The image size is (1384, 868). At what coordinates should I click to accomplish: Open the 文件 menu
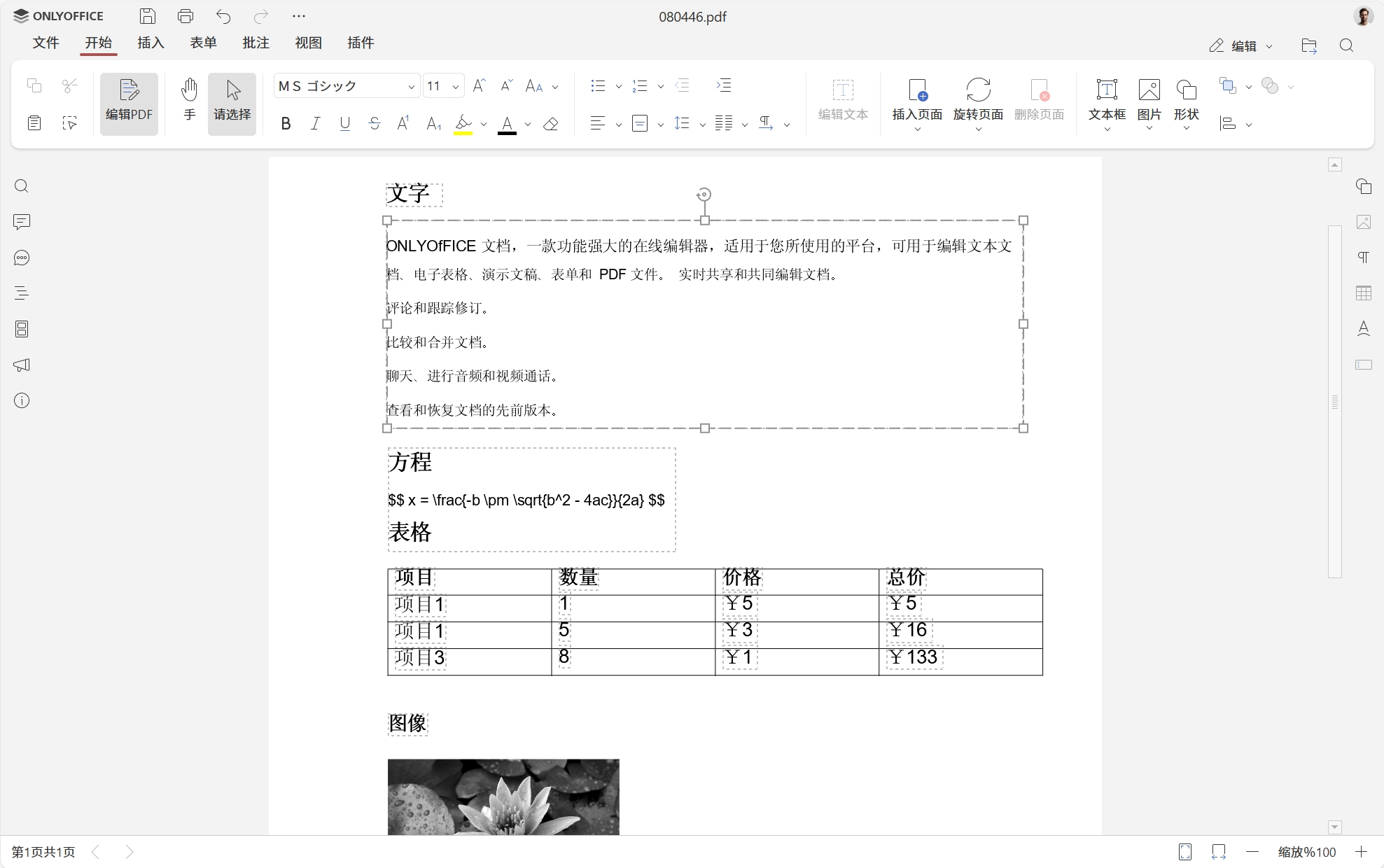pos(46,43)
